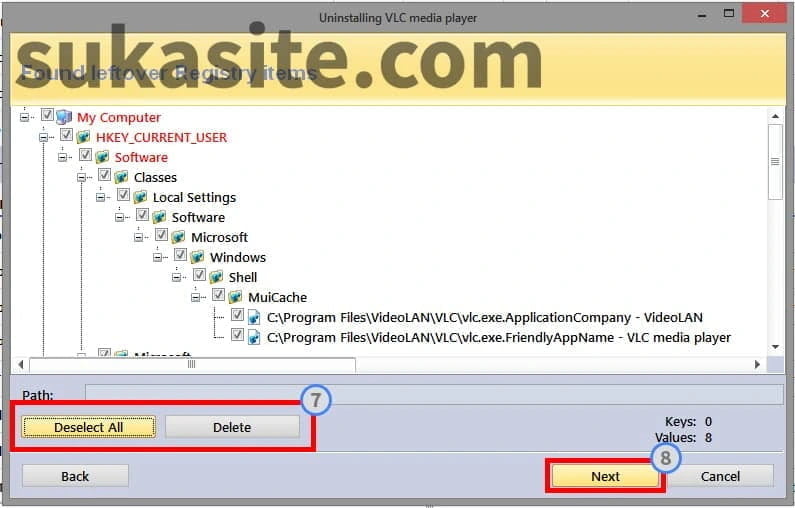The image size is (795, 508).
Task: Select the Windows tree row text
Action: [238, 258]
